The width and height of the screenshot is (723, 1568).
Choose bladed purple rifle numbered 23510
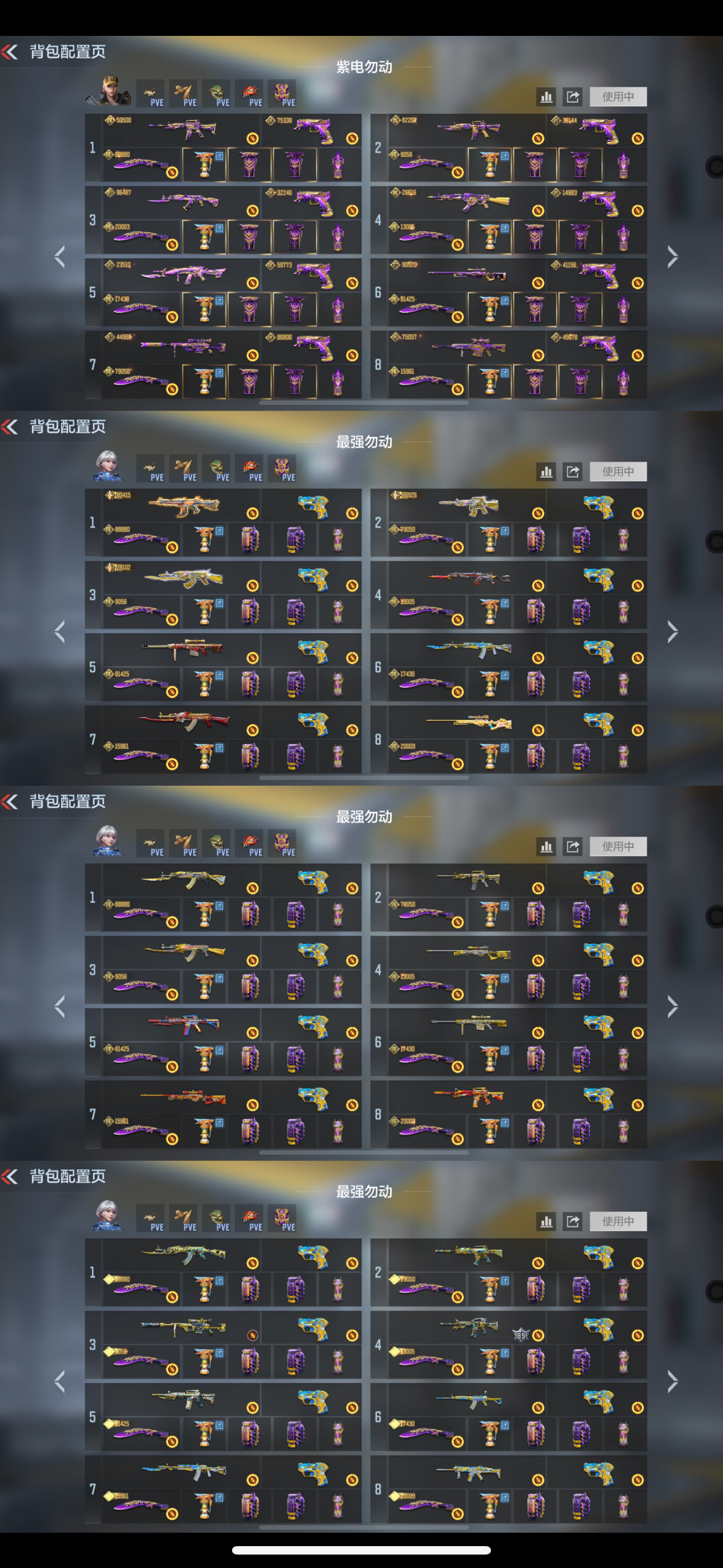point(182,275)
